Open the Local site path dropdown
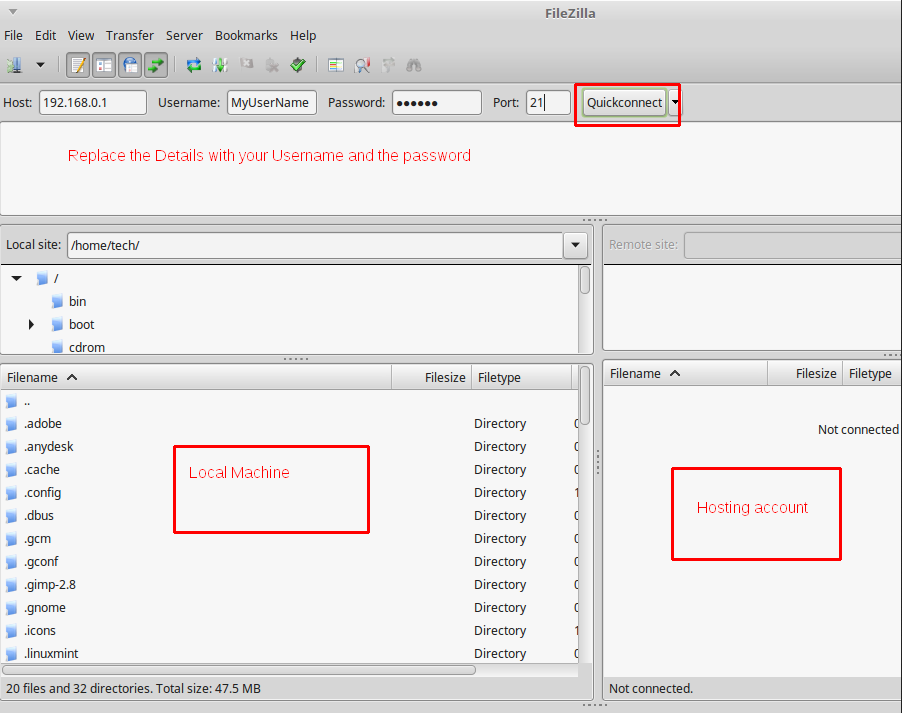This screenshot has width=902, height=713. point(575,245)
